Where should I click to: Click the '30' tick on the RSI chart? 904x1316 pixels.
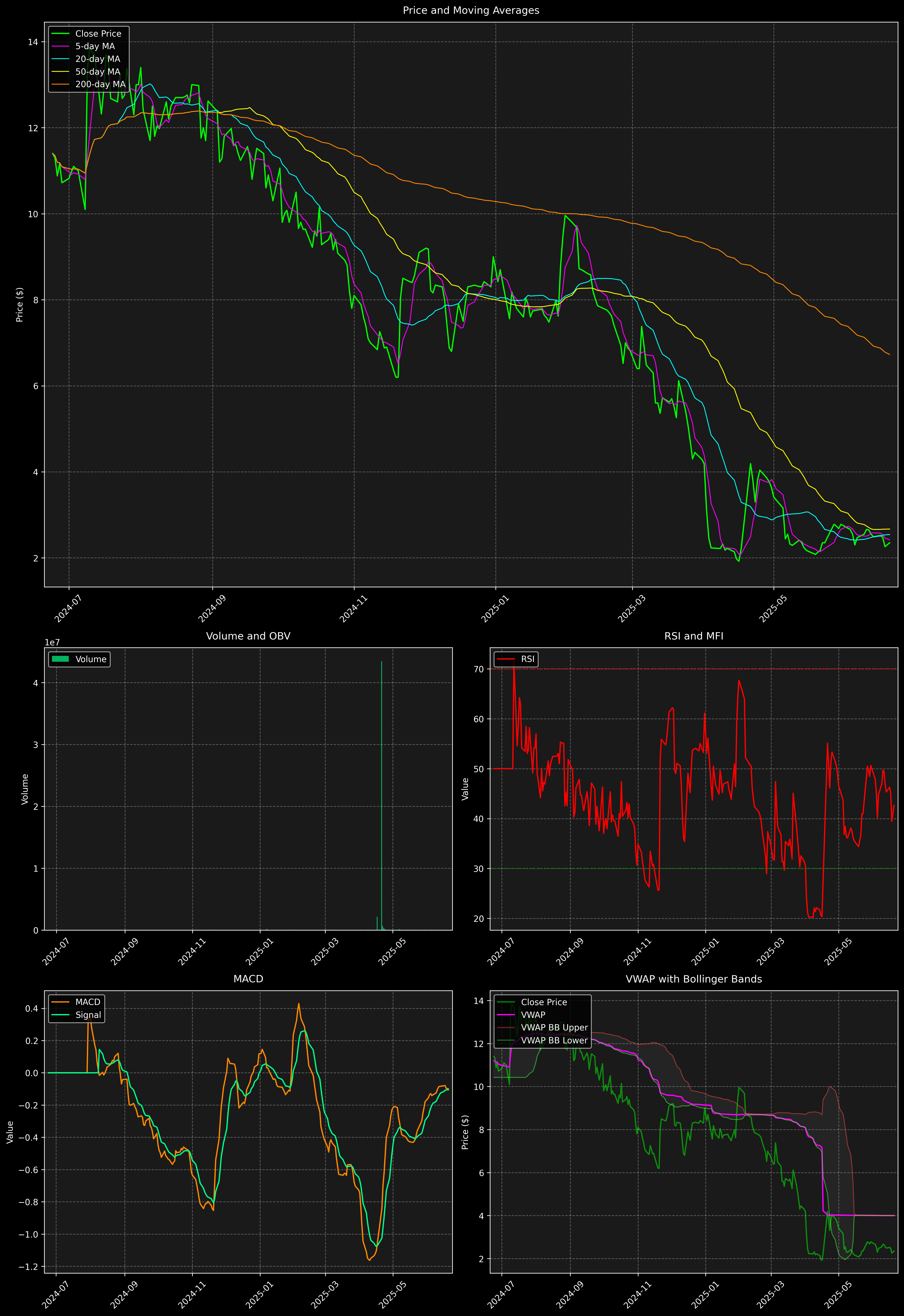point(479,869)
